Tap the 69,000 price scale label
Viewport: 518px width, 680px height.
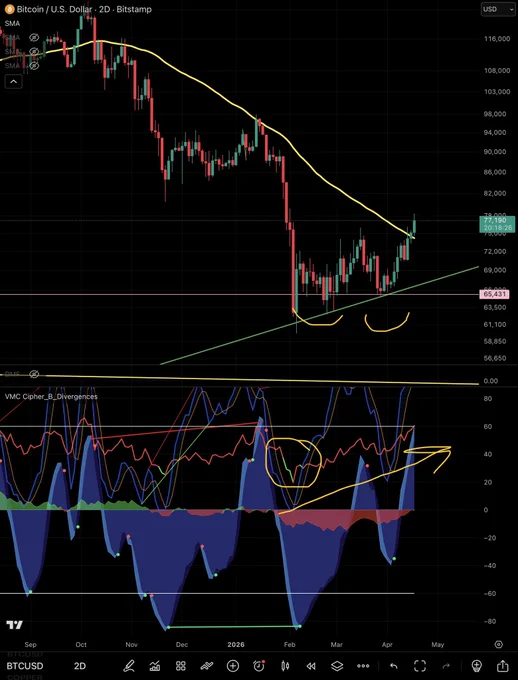pos(495,270)
